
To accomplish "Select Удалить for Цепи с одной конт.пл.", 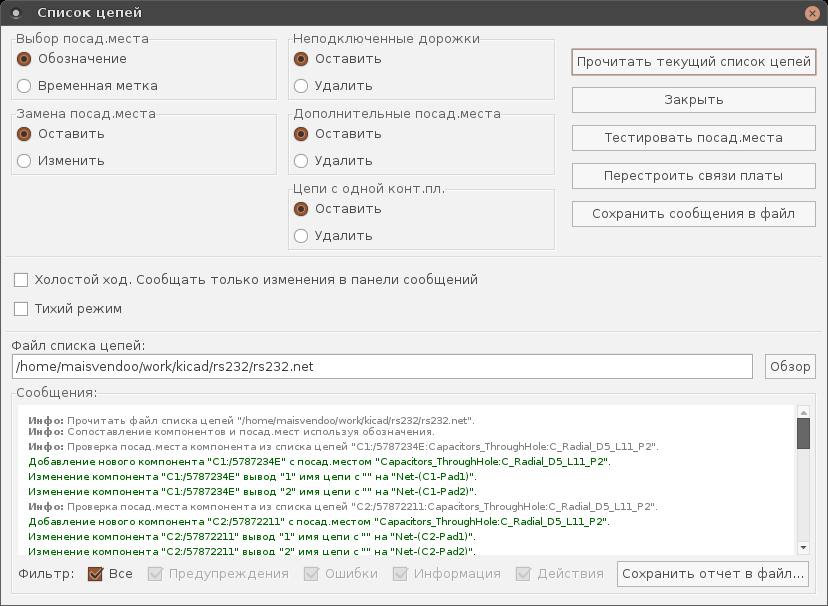I will click(301, 236).
